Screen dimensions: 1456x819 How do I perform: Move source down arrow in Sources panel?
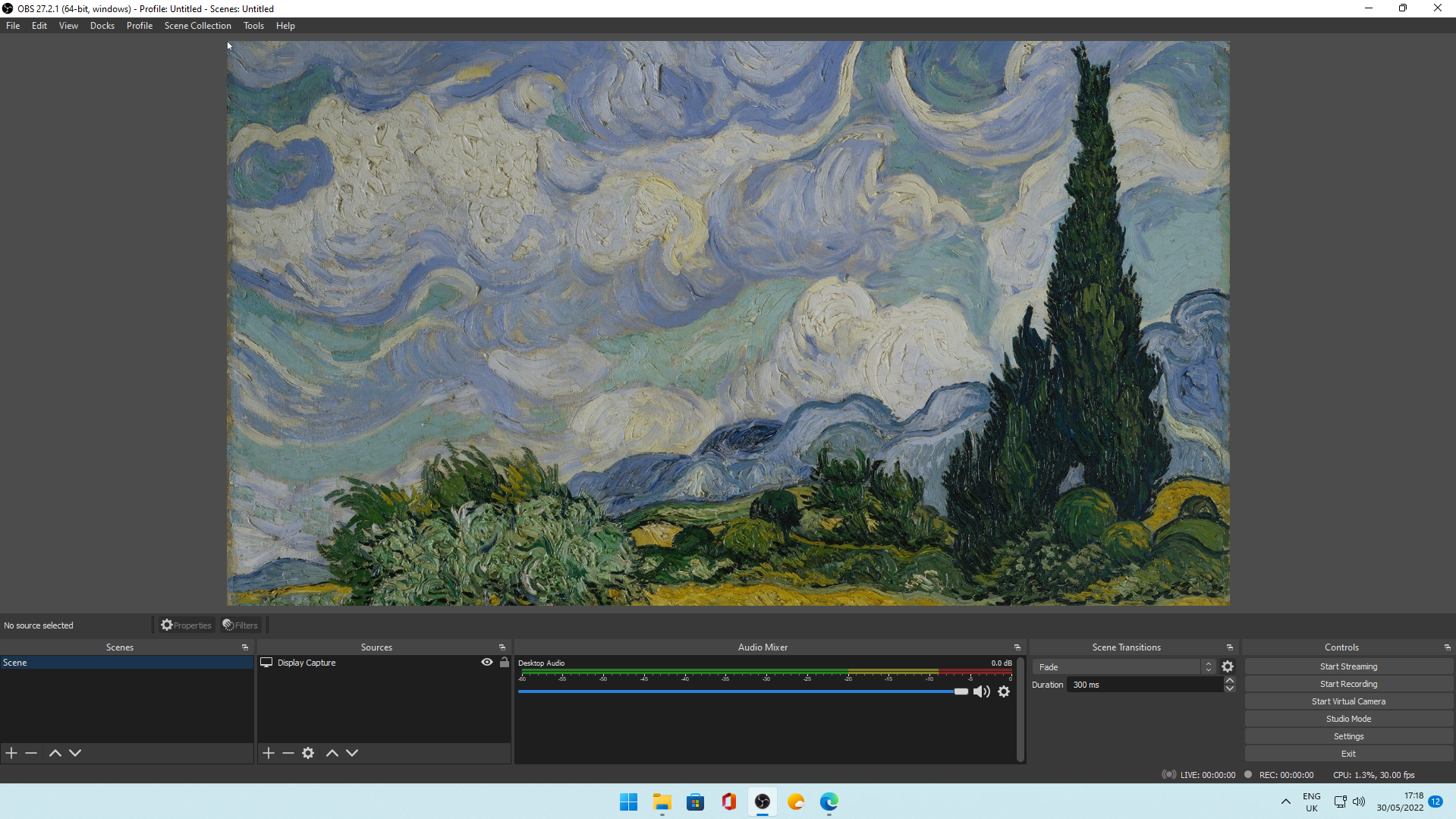coord(352,753)
